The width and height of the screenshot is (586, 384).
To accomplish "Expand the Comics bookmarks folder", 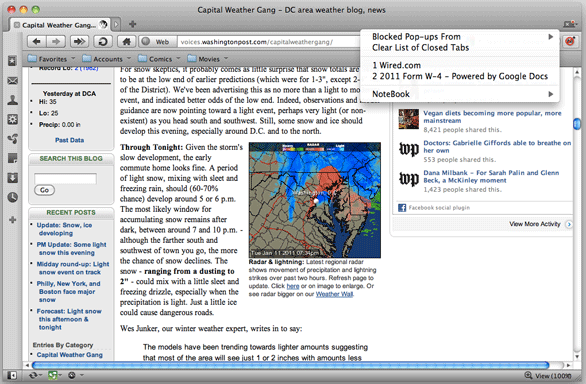I will coord(159,59).
